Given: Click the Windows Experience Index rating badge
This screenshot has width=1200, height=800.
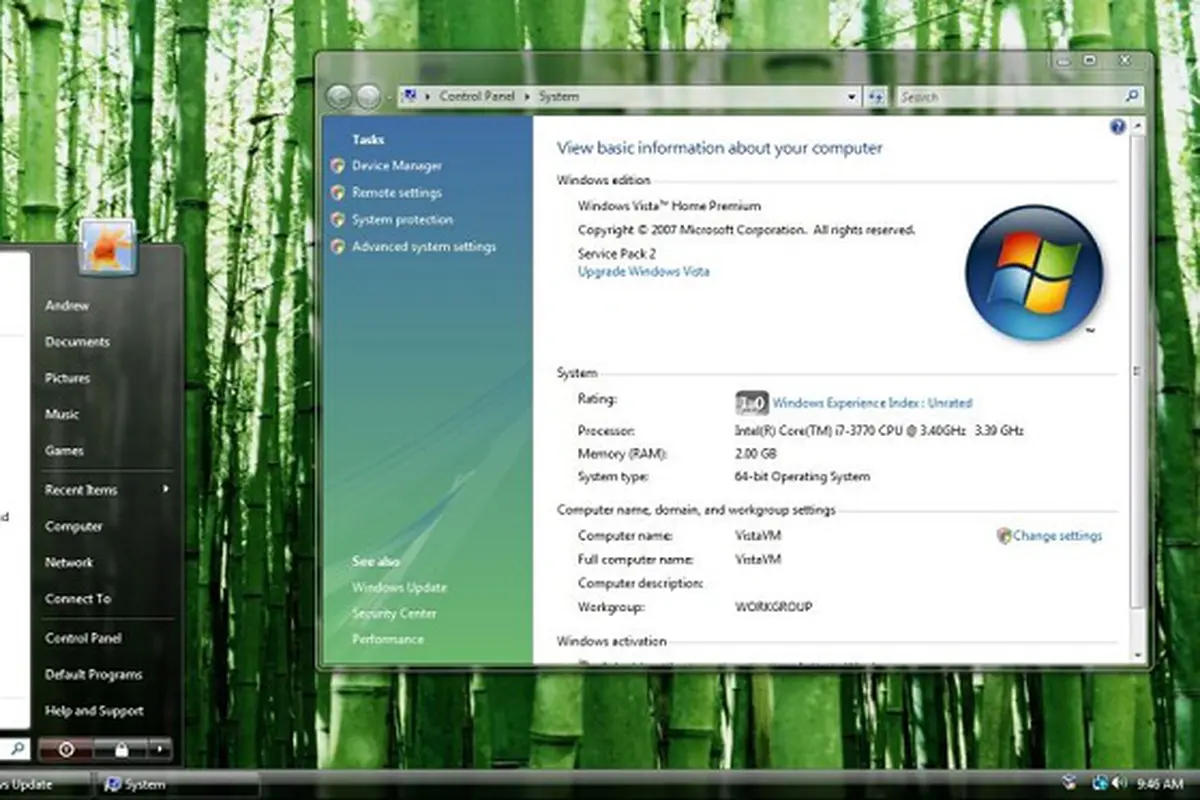Looking at the screenshot, I should coord(752,403).
